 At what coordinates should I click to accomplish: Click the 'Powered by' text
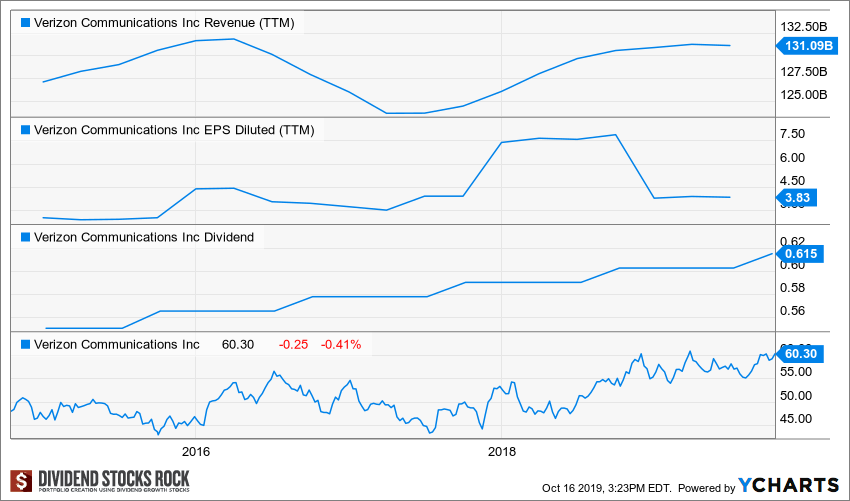click(x=706, y=487)
